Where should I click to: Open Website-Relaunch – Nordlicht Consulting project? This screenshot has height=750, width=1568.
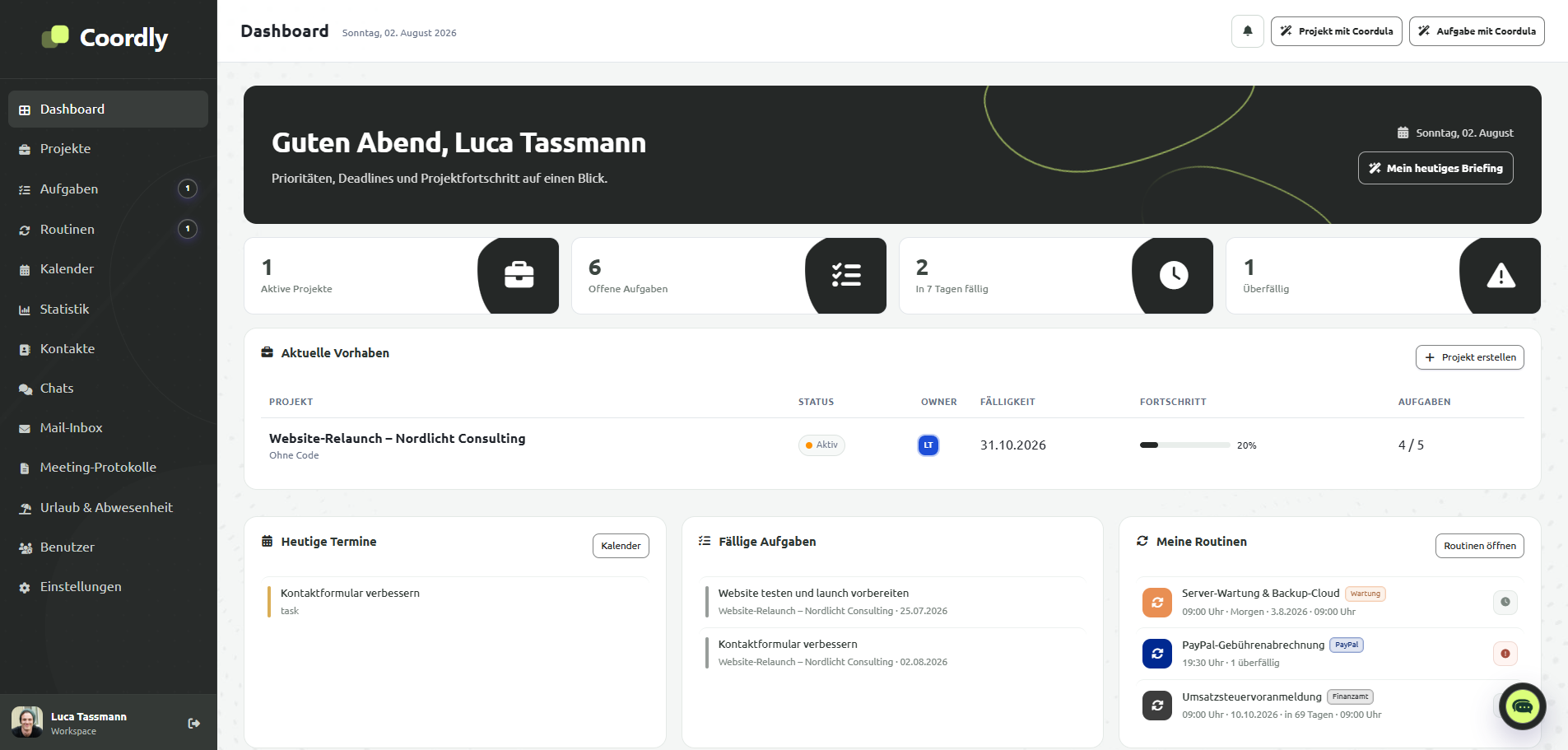click(397, 439)
